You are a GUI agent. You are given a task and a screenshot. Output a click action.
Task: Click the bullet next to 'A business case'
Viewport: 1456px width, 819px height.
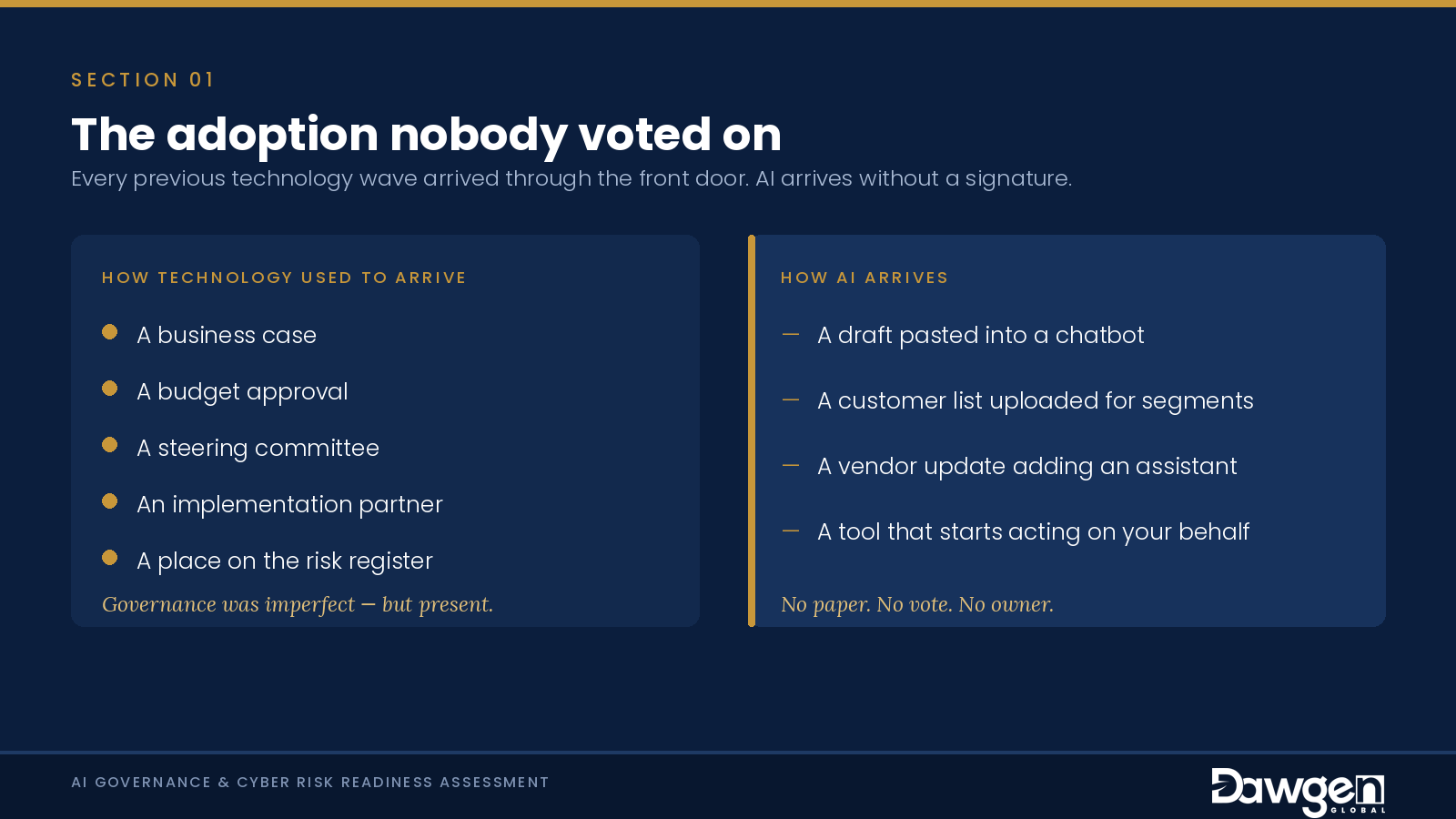[110, 332]
